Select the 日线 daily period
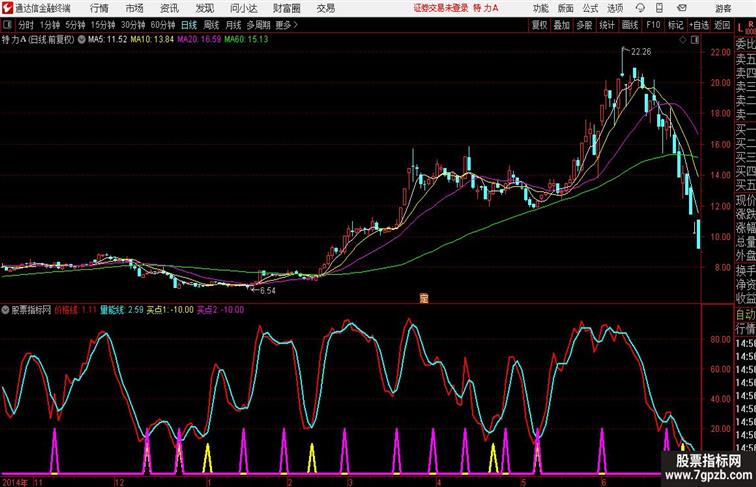Image resolution: width=756 pixels, height=487 pixels. click(x=189, y=25)
